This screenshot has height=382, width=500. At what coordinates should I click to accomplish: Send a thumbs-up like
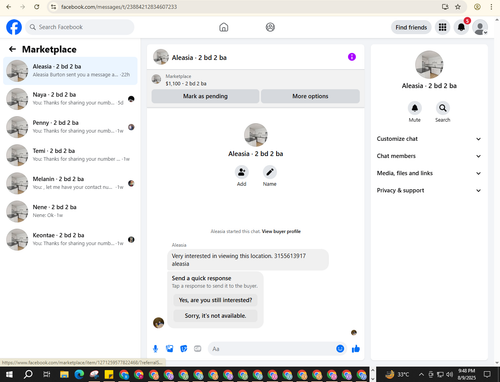(356, 349)
